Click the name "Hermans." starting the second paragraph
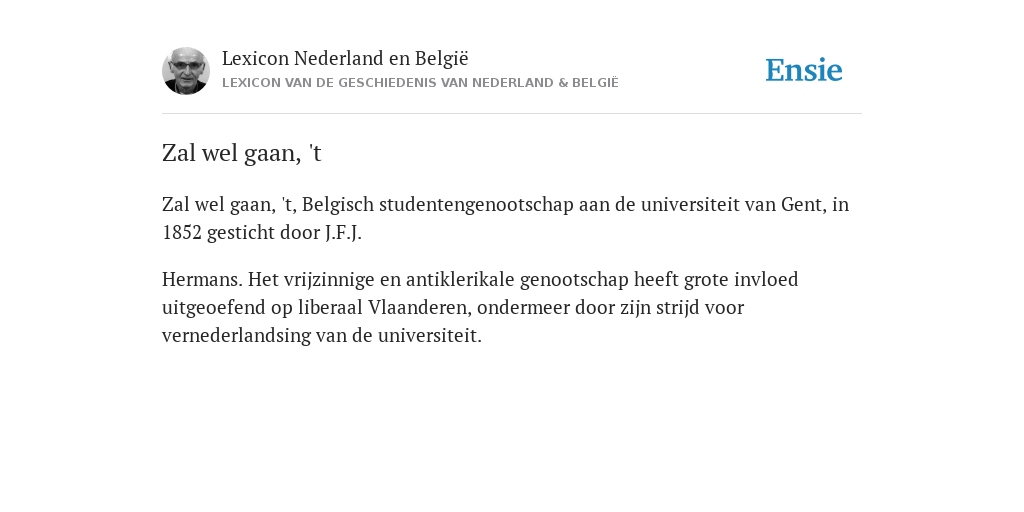1024x512 pixels. (202, 280)
